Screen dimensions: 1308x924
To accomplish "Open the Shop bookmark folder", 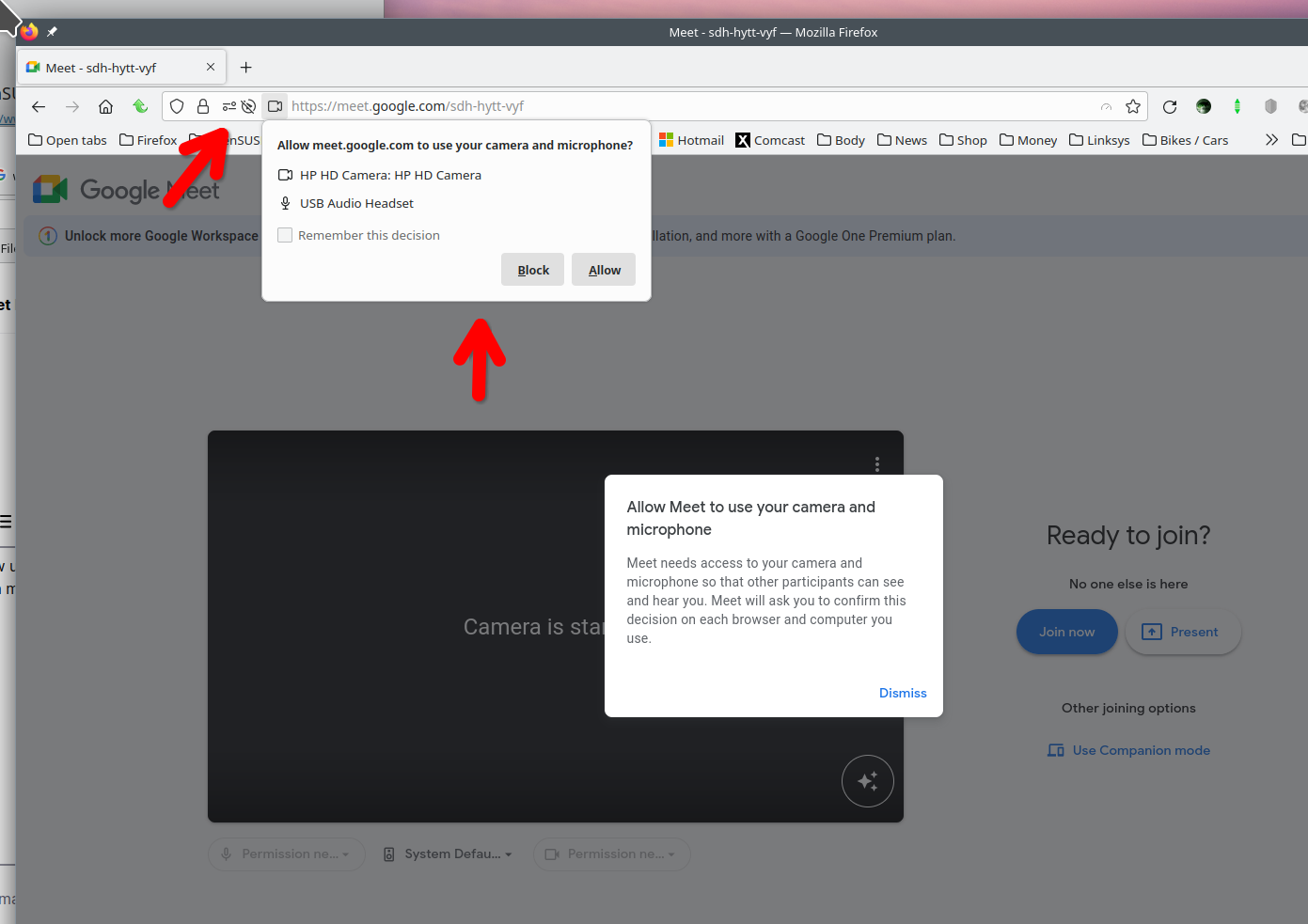I will [x=963, y=140].
